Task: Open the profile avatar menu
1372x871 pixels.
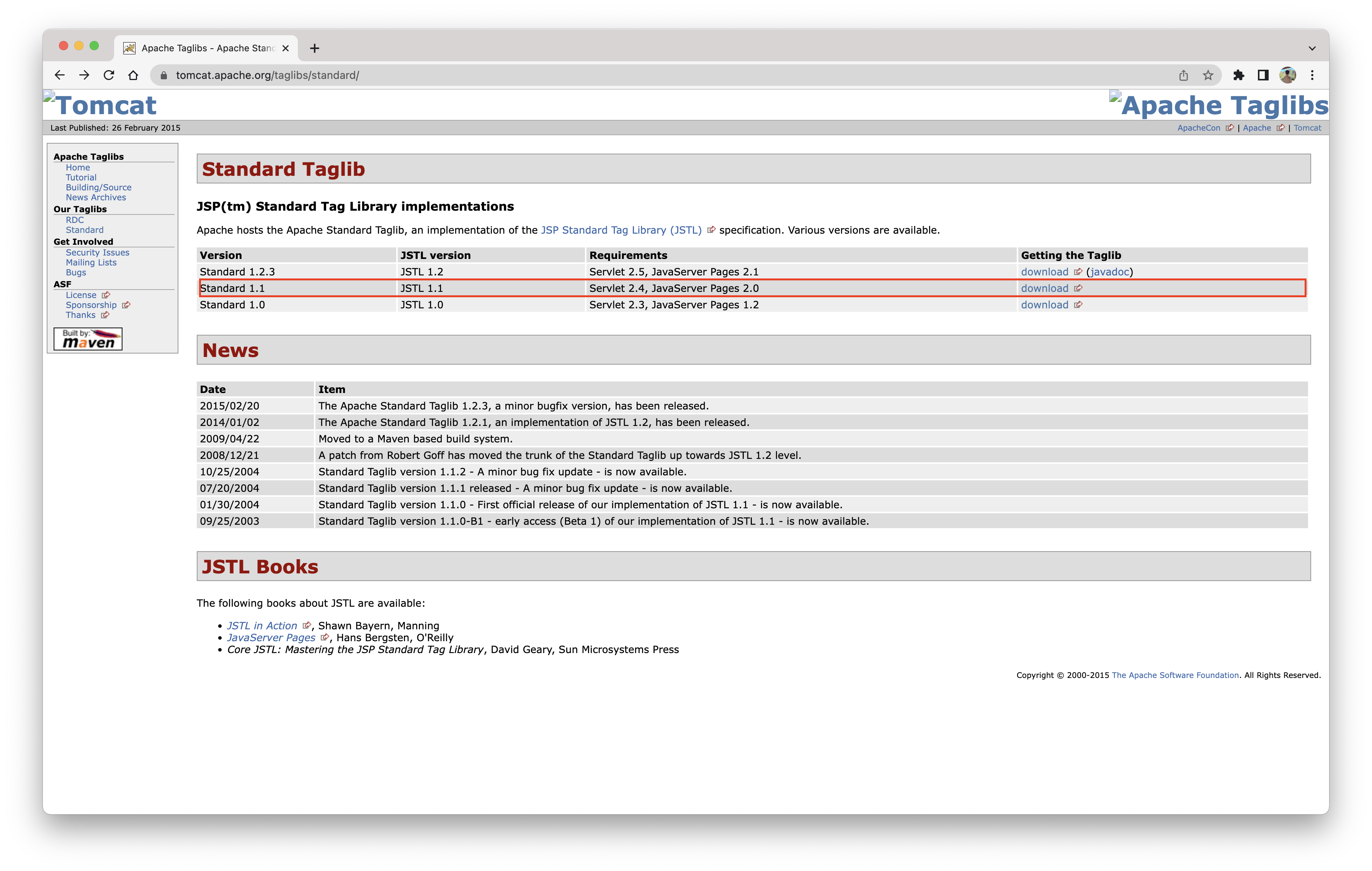Action: click(x=1288, y=75)
